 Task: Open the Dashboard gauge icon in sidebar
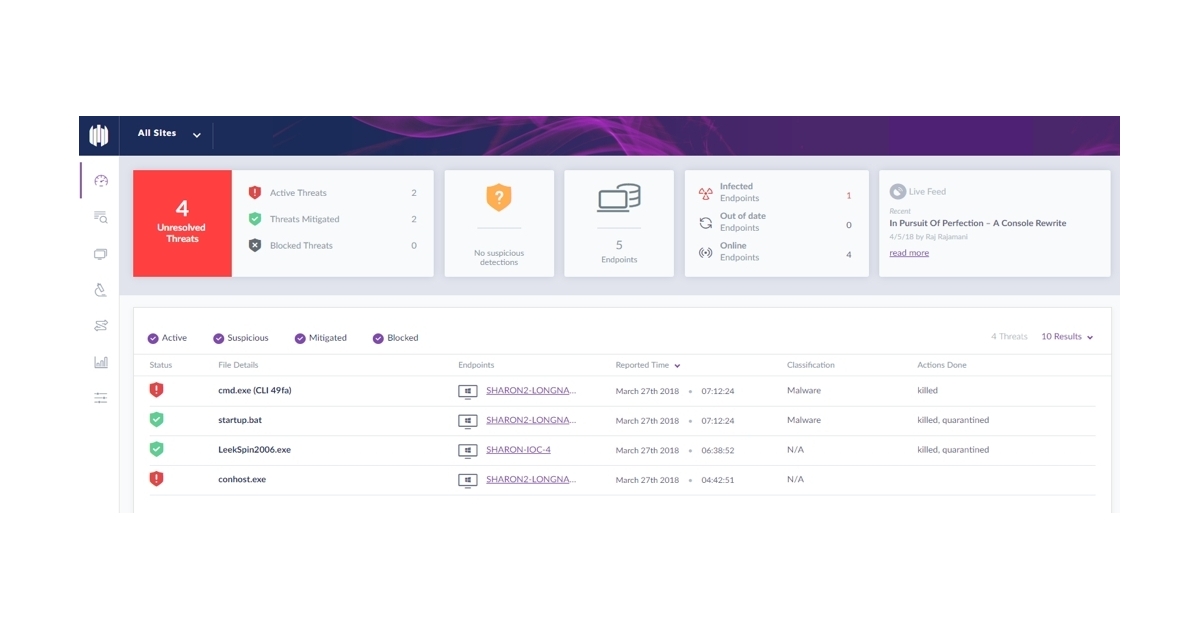(x=99, y=181)
